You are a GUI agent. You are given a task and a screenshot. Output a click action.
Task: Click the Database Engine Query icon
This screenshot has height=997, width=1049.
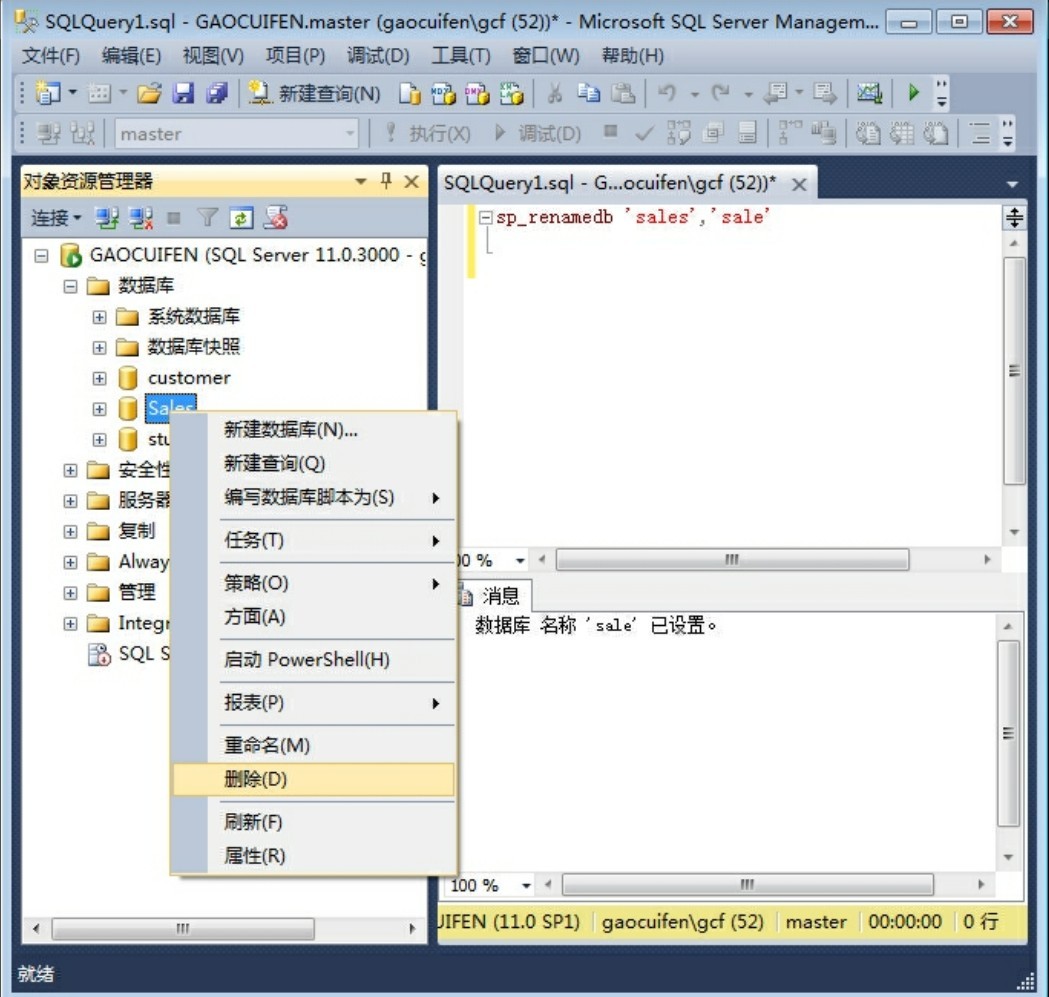(409, 93)
